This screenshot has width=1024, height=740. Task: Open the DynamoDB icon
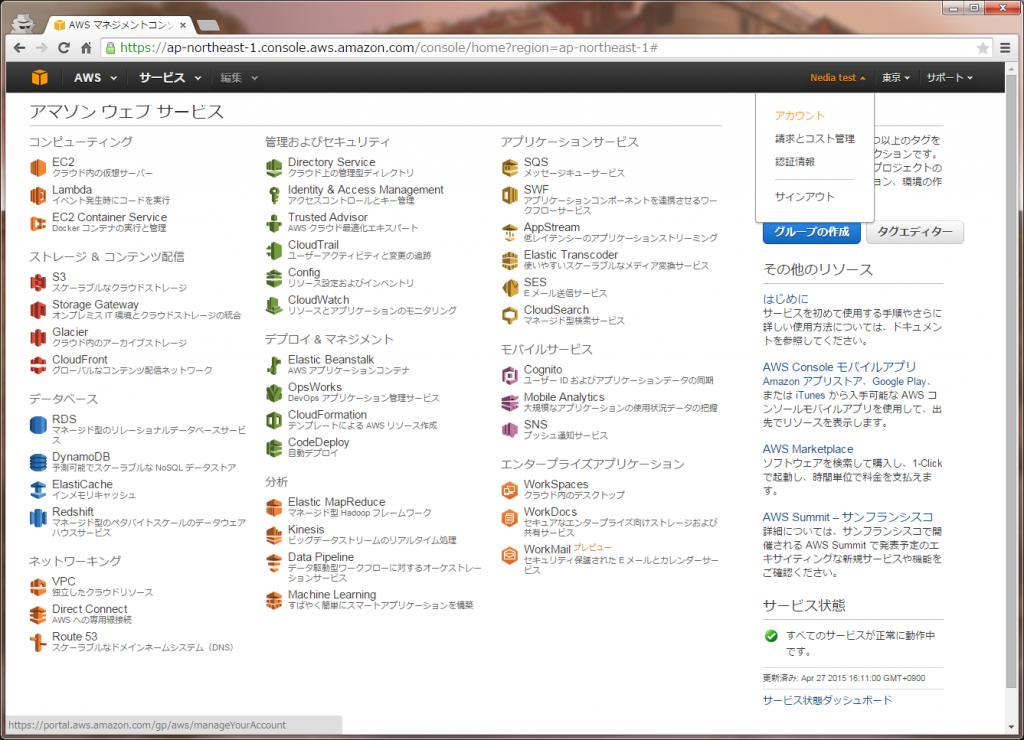[x=38, y=462]
